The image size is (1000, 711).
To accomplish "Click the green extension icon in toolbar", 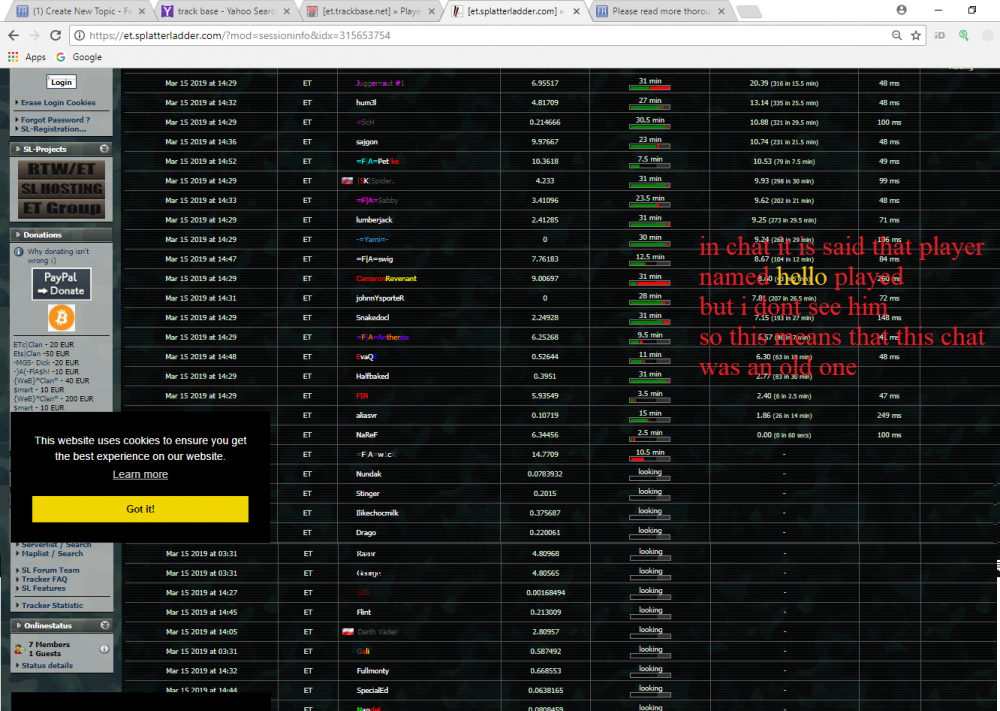I will [964, 35].
